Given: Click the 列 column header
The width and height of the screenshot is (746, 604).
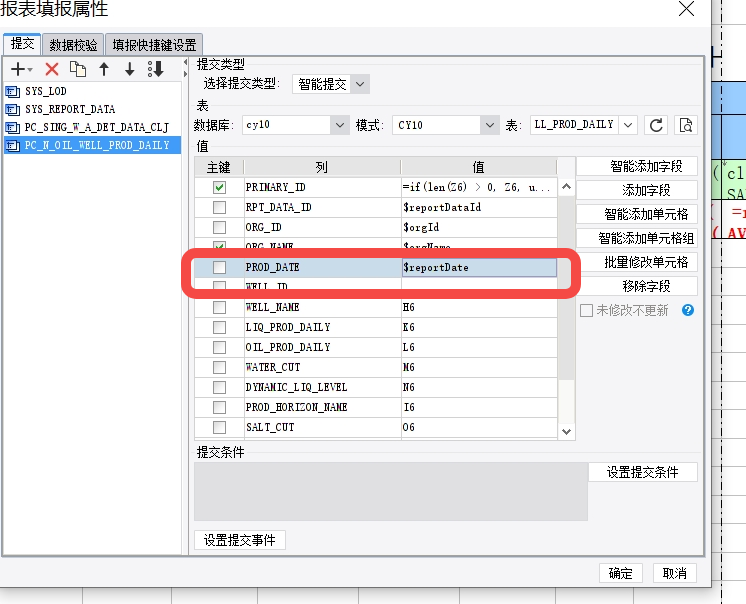Looking at the screenshot, I should [x=322, y=167].
